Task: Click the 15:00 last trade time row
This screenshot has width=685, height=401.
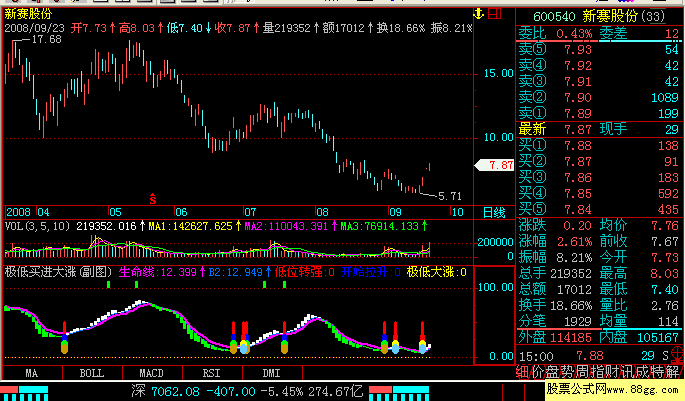Action: 594,356
